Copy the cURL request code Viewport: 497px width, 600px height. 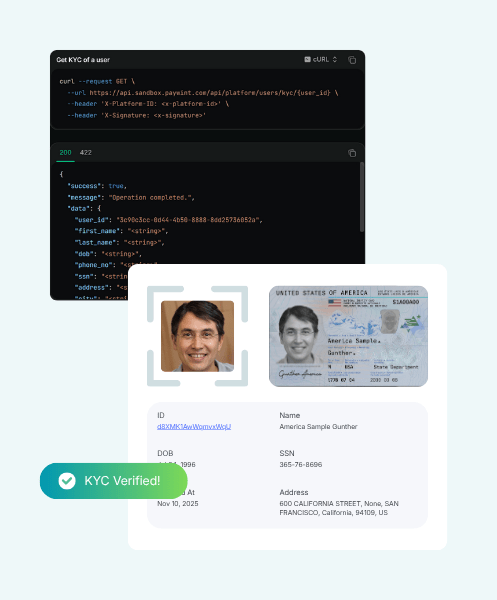352,60
